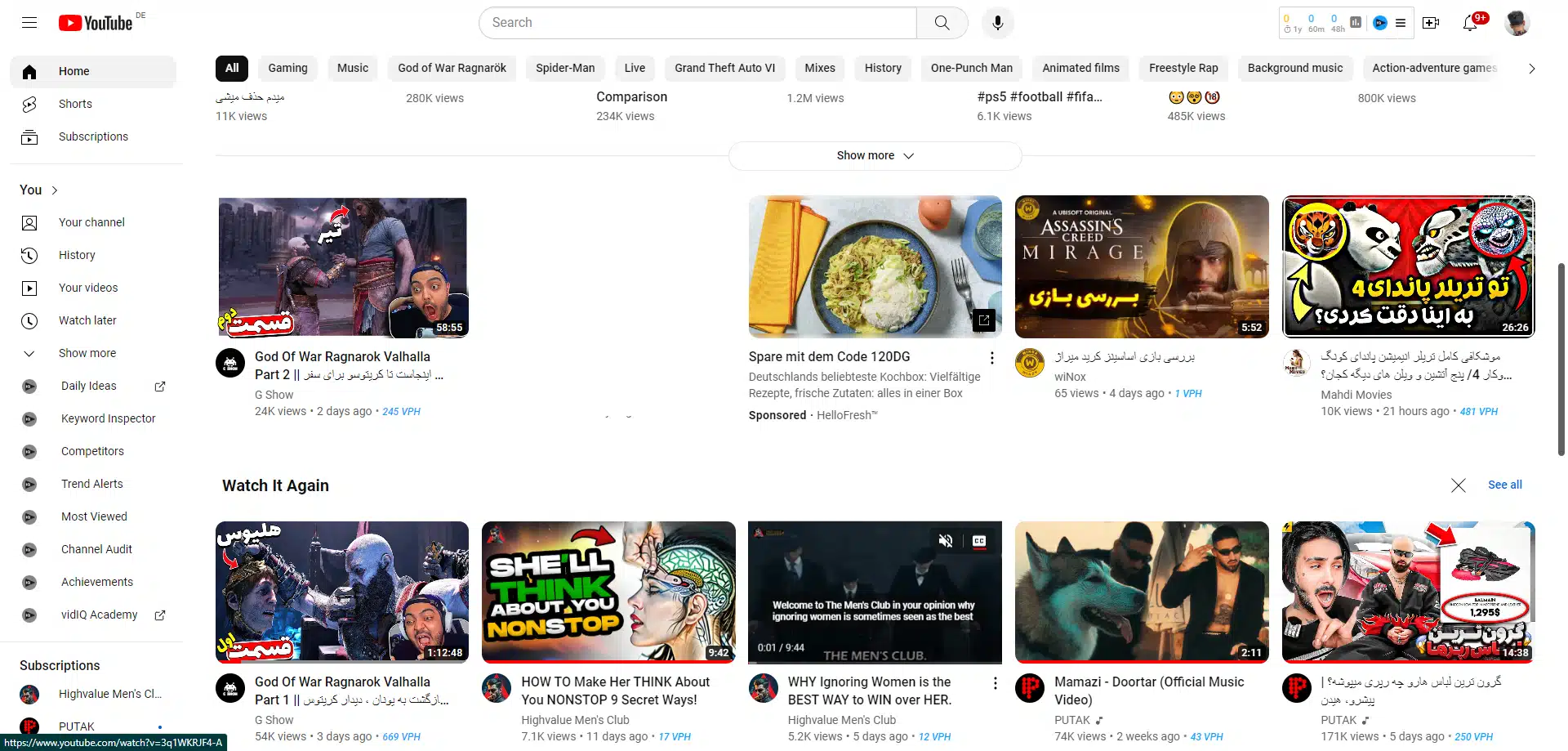Select the Gaming filter chip

pos(287,68)
